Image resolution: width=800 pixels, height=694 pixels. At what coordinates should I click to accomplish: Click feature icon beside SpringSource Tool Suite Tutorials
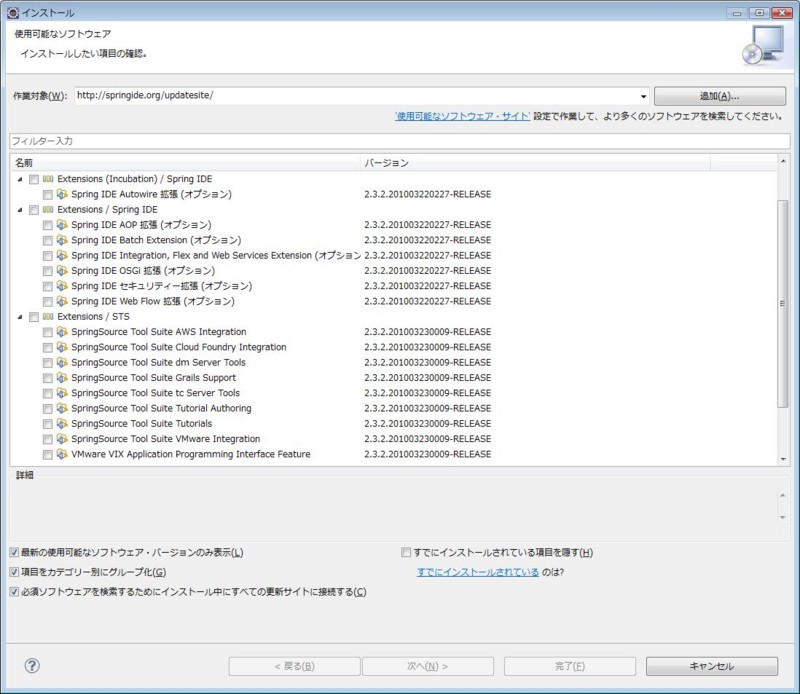(62, 424)
